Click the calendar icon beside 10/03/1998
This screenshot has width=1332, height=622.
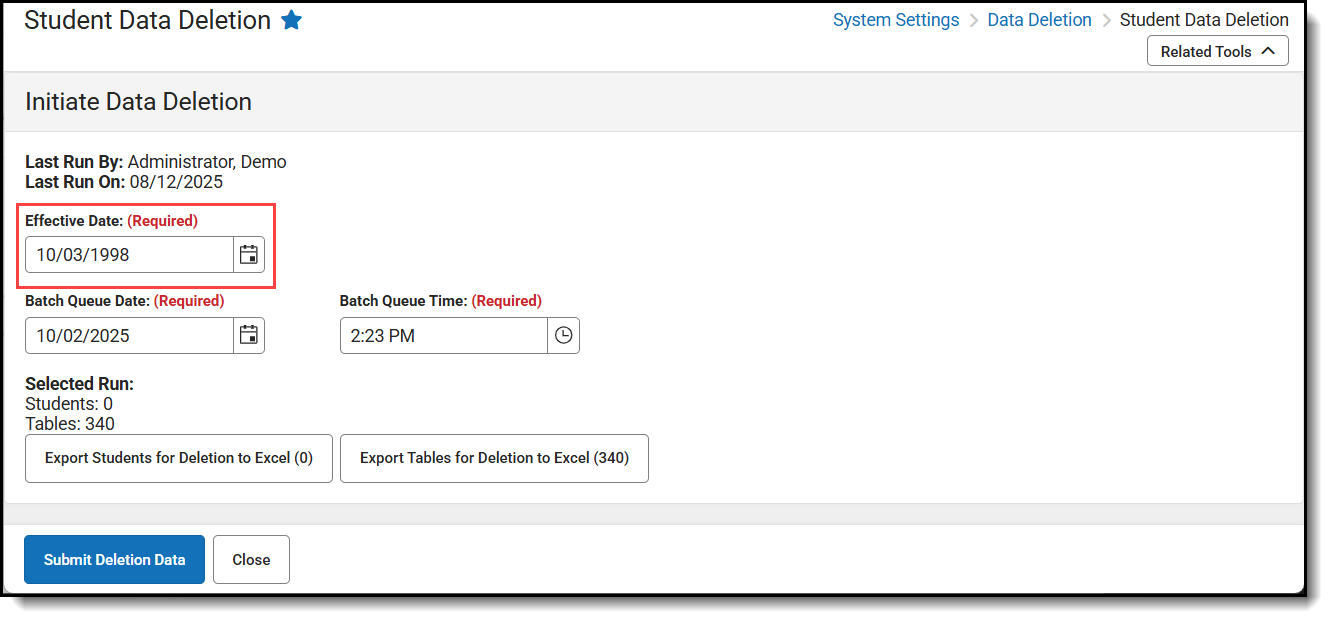[248, 254]
